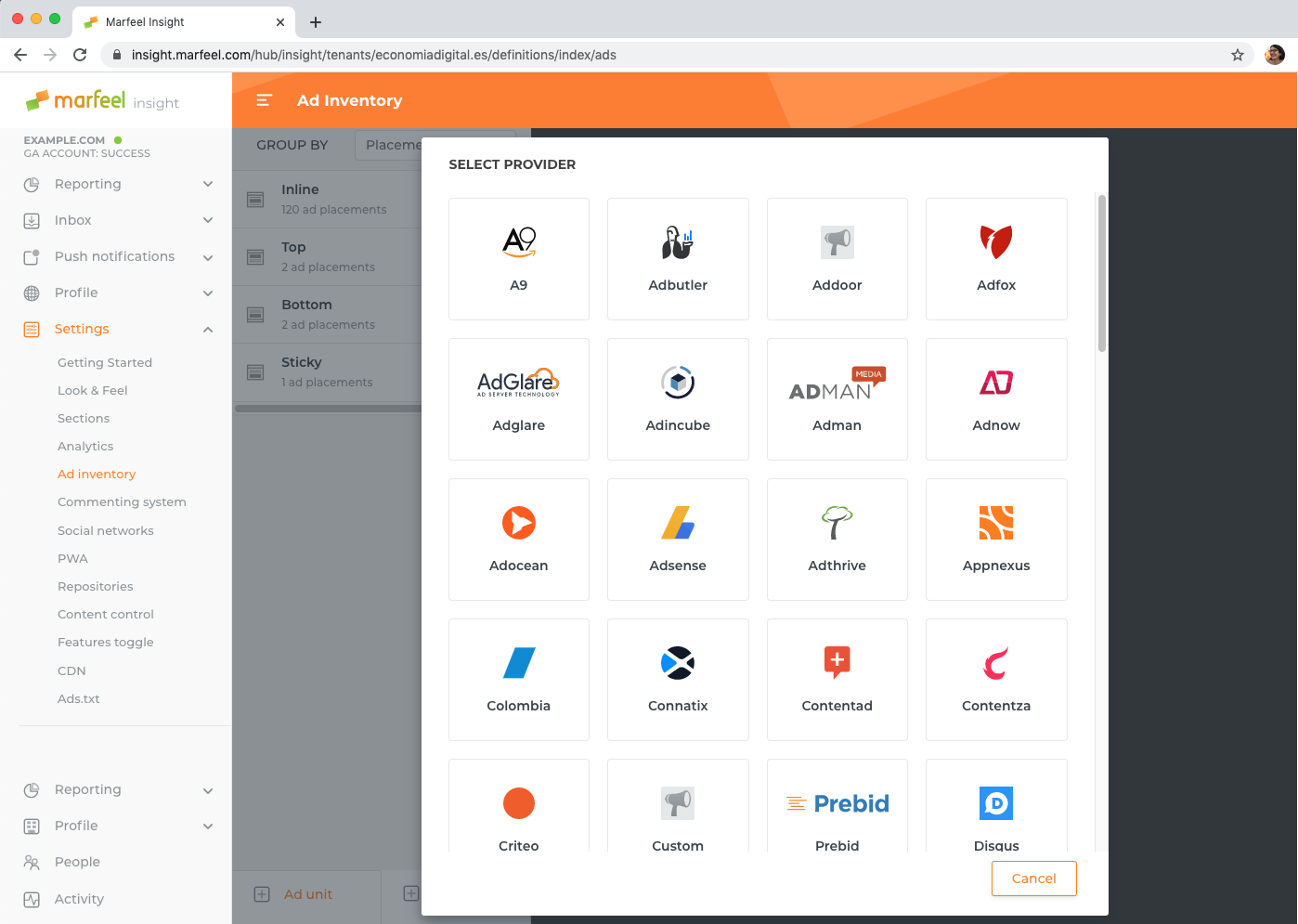Image resolution: width=1298 pixels, height=924 pixels.
Task: Expand the top Reporting menu
Action: pos(119,184)
